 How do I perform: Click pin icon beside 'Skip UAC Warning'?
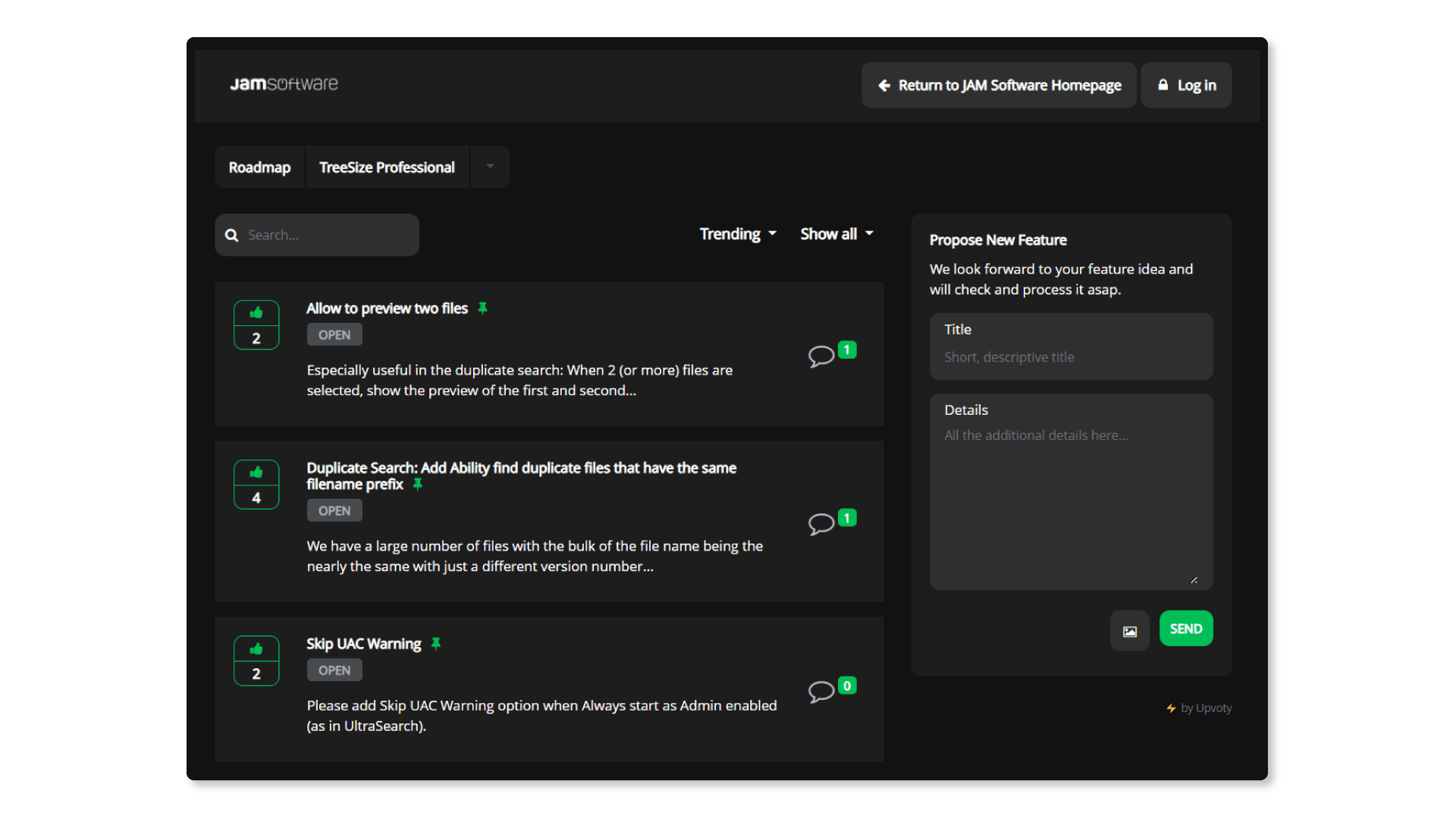(x=436, y=644)
